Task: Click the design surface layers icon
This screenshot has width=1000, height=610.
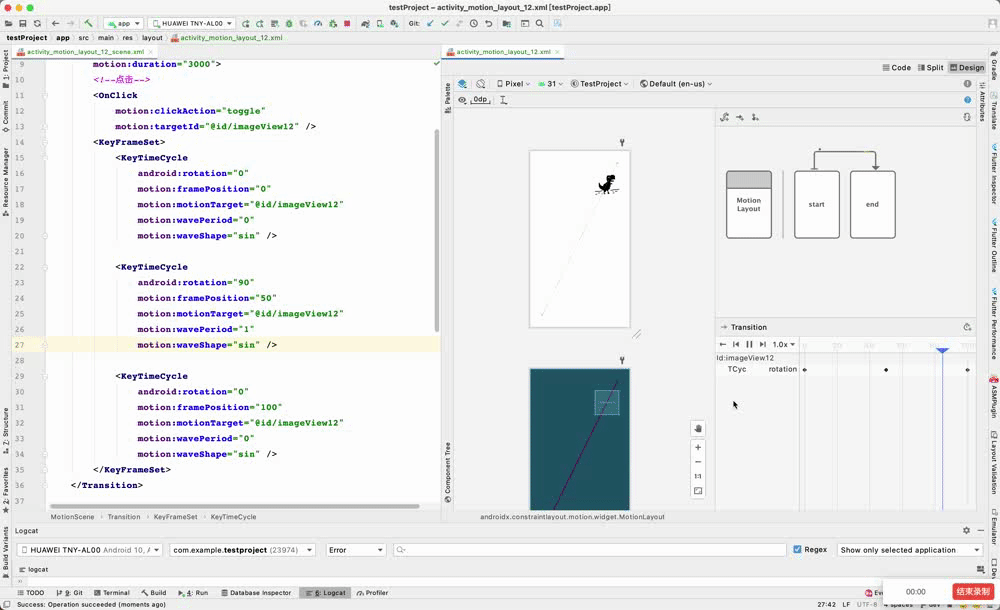Action: pyautogui.click(x=462, y=84)
